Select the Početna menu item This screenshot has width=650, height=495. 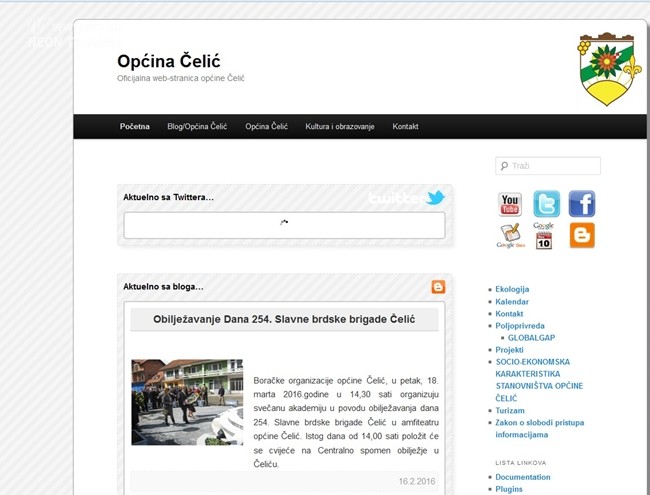tap(135, 127)
